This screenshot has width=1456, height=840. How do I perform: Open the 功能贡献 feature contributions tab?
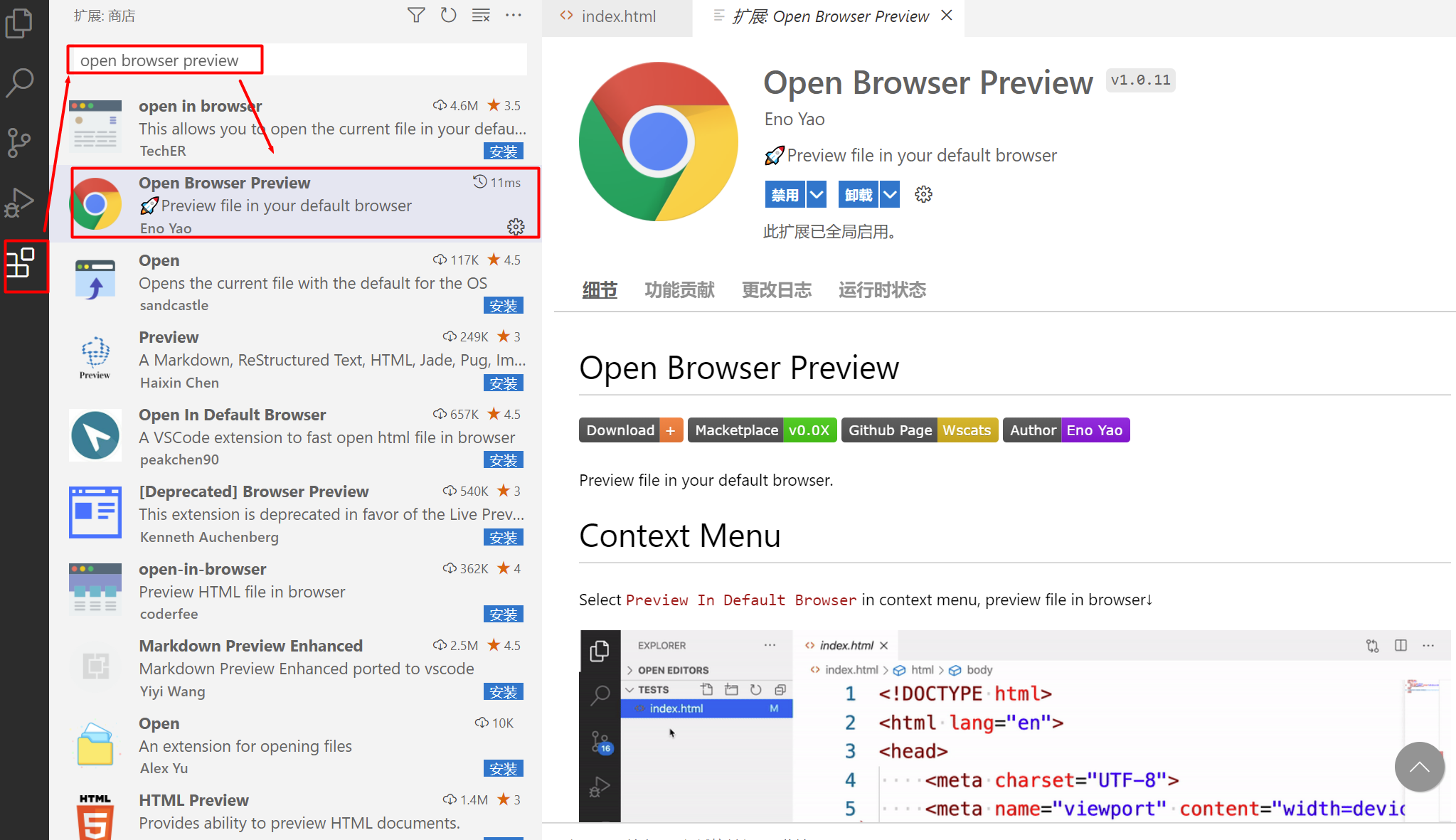(679, 290)
